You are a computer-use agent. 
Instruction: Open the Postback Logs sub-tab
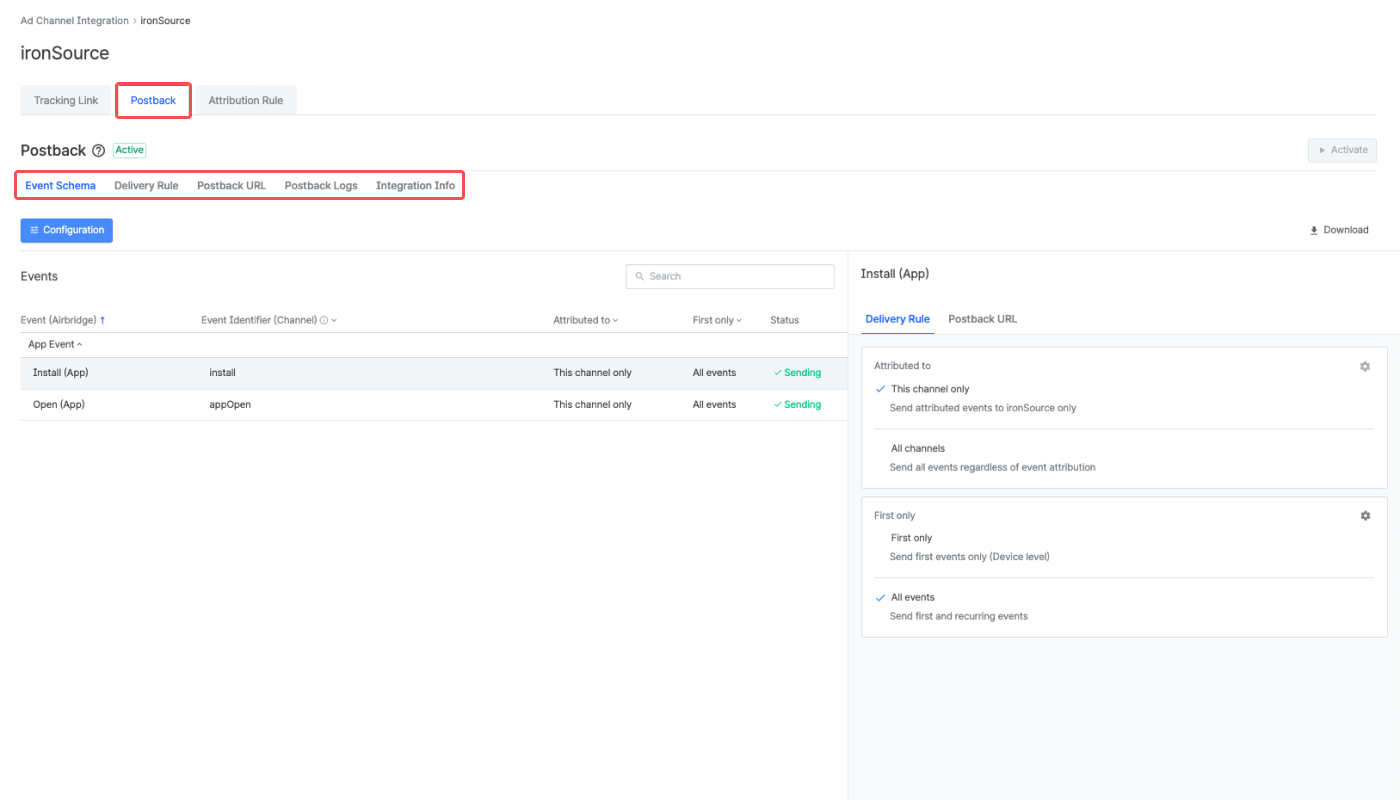(321, 186)
